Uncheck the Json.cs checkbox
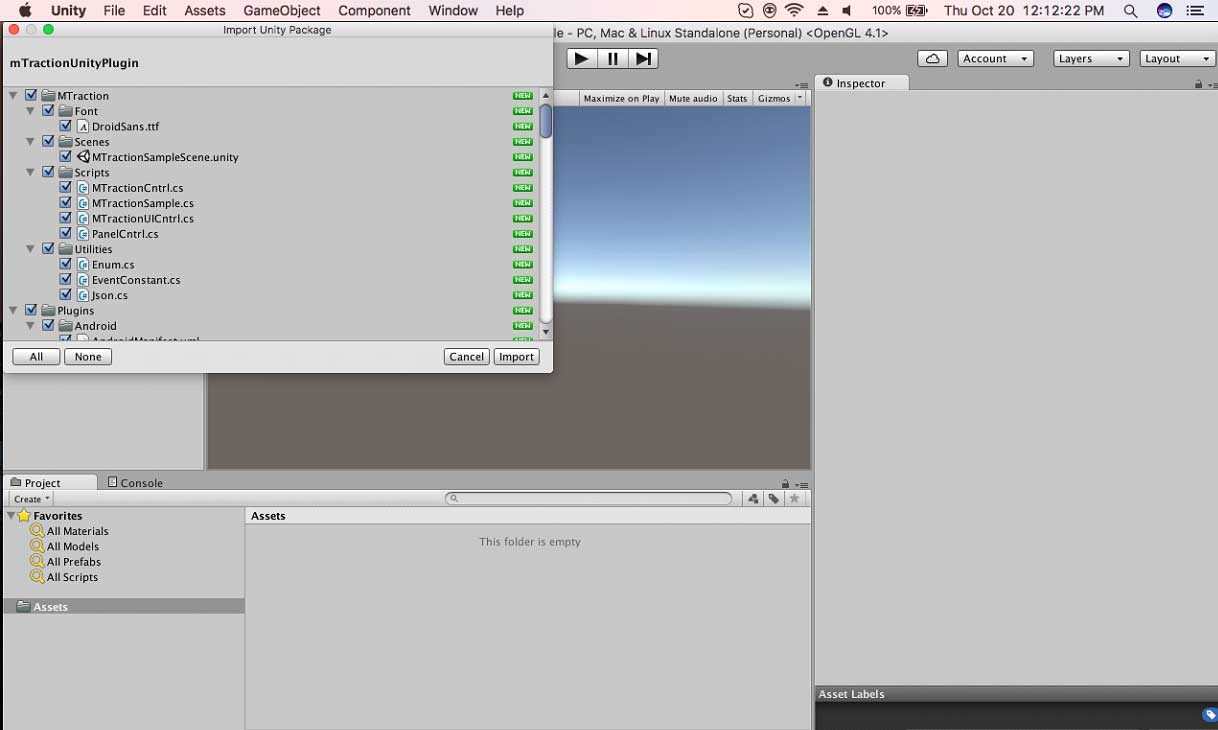Image resolution: width=1218 pixels, height=730 pixels. click(x=65, y=295)
